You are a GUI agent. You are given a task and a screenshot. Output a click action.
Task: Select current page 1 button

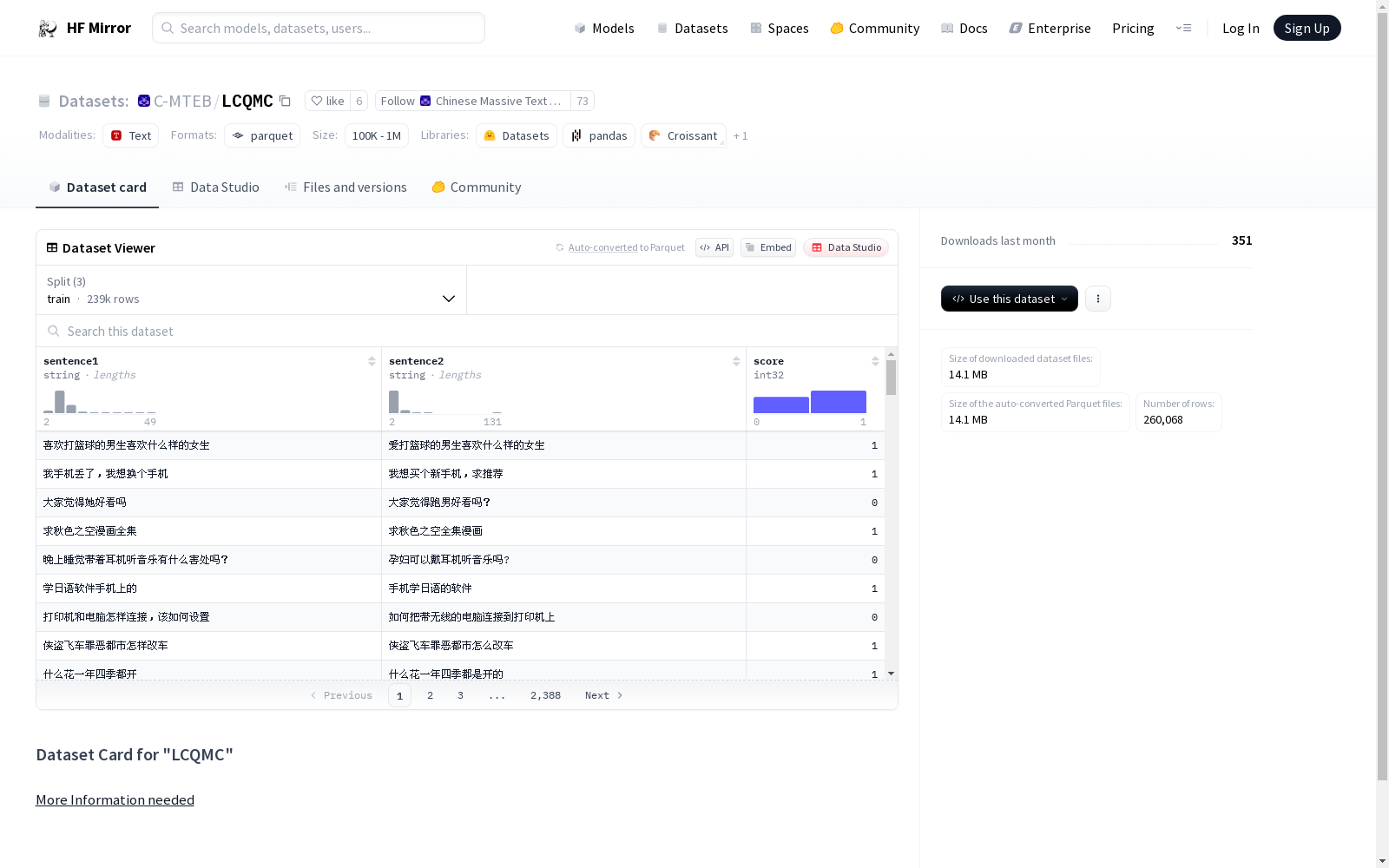coord(399,695)
